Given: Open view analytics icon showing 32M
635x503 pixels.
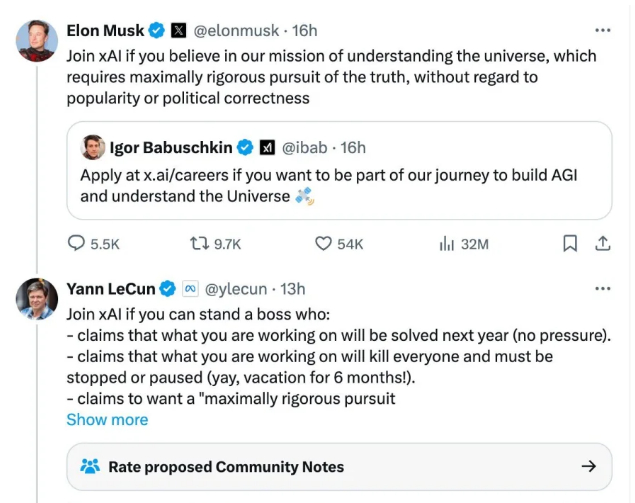Looking at the screenshot, I should pos(447,243).
